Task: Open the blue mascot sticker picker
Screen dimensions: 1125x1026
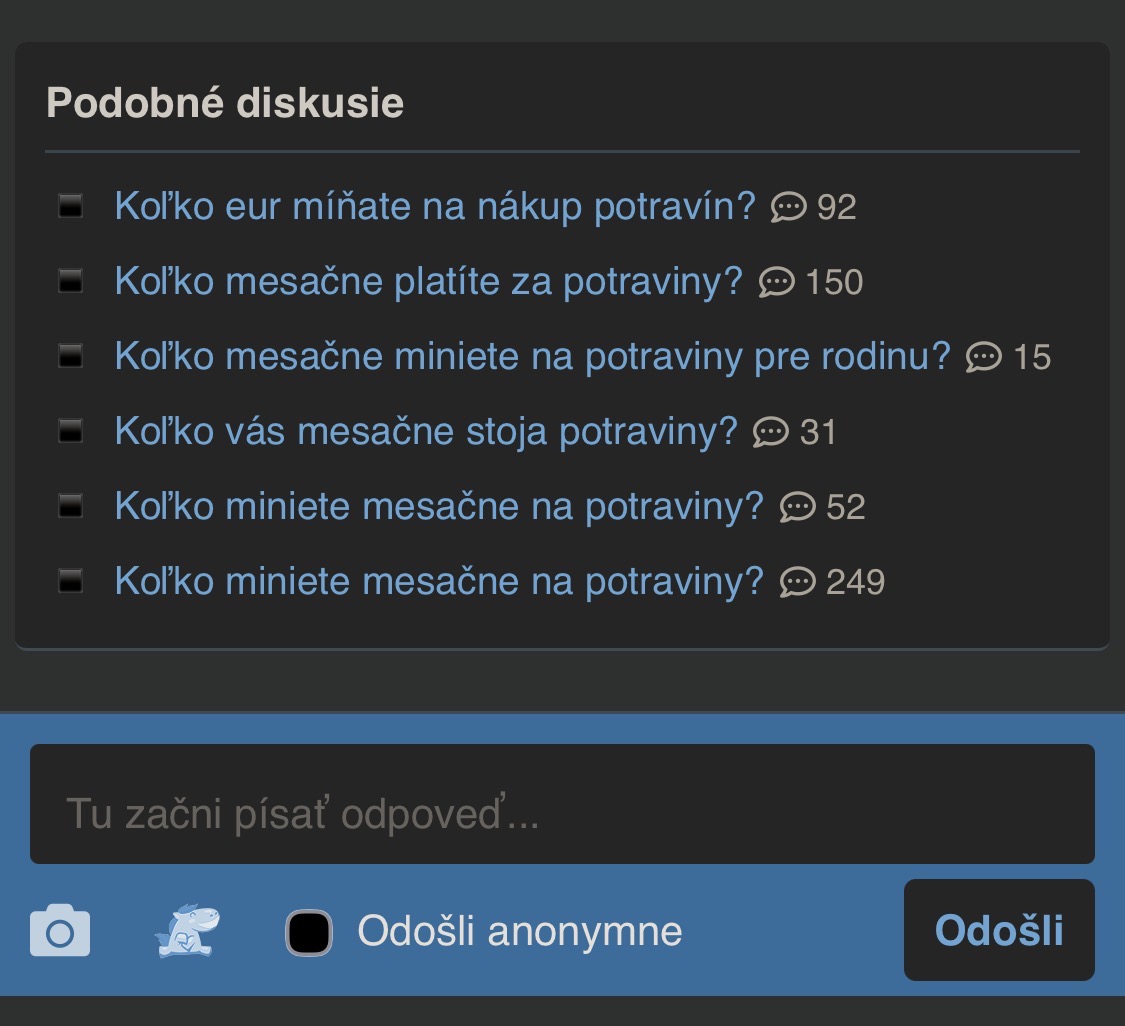Action: tap(187, 931)
